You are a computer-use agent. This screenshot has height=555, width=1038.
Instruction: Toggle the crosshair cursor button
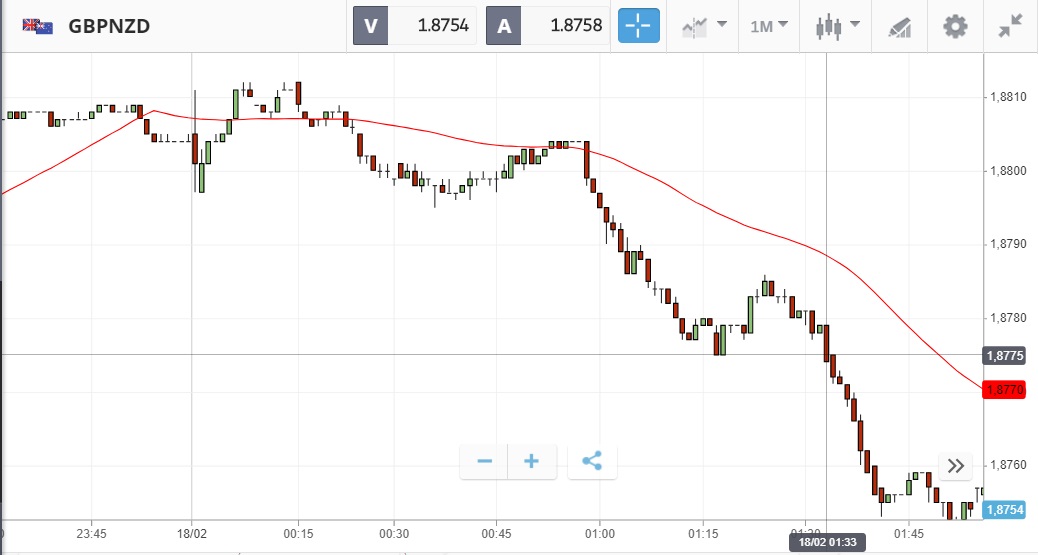[639, 26]
